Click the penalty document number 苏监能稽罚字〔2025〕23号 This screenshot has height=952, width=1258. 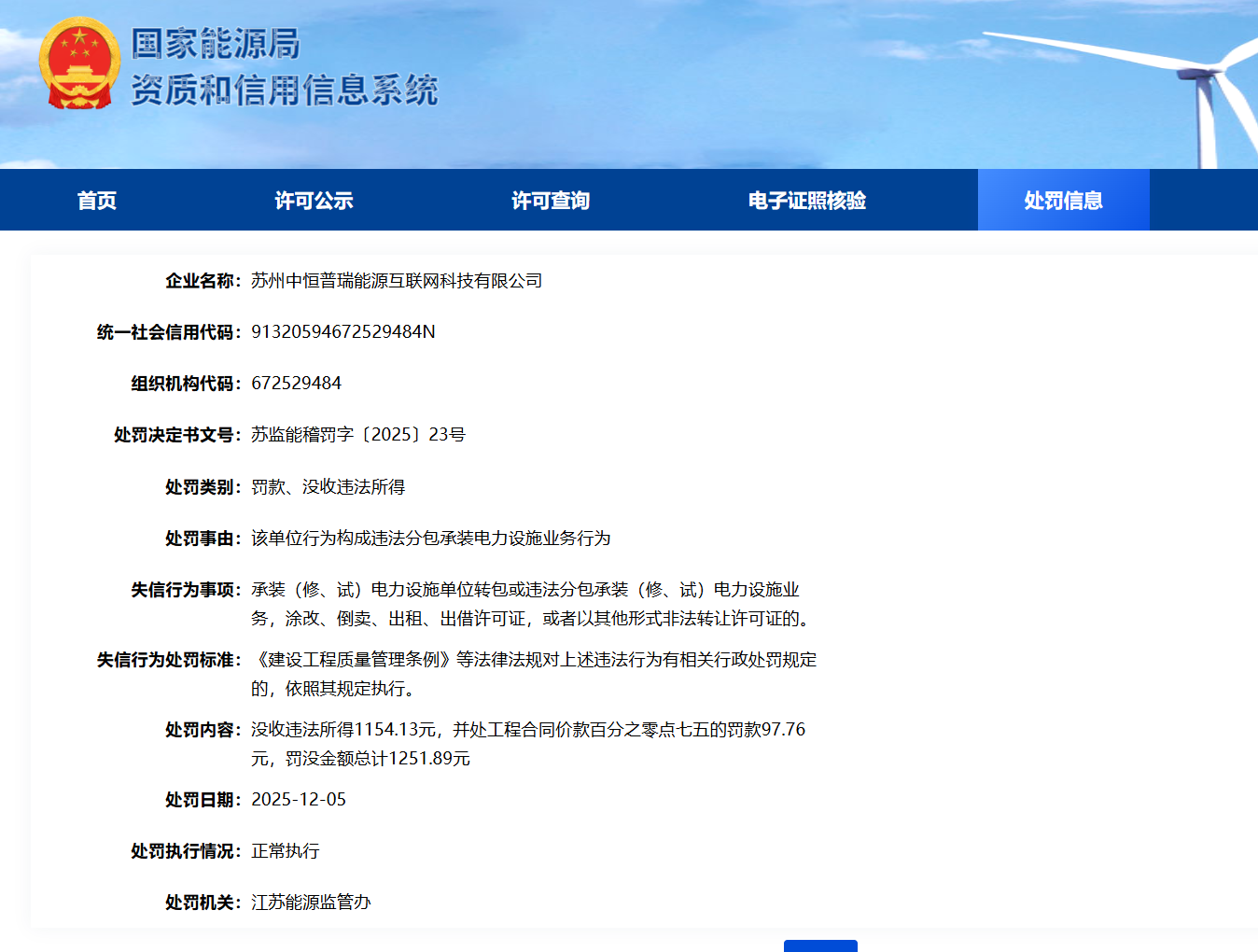(357, 435)
